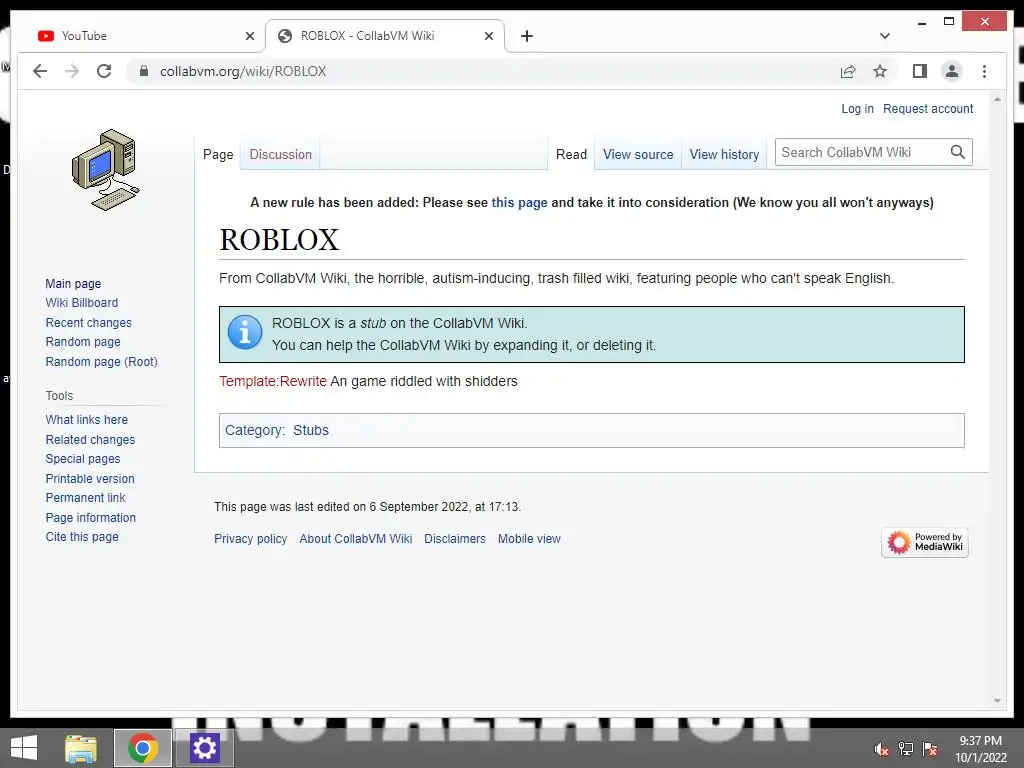Open the Stubs category link

(311, 430)
